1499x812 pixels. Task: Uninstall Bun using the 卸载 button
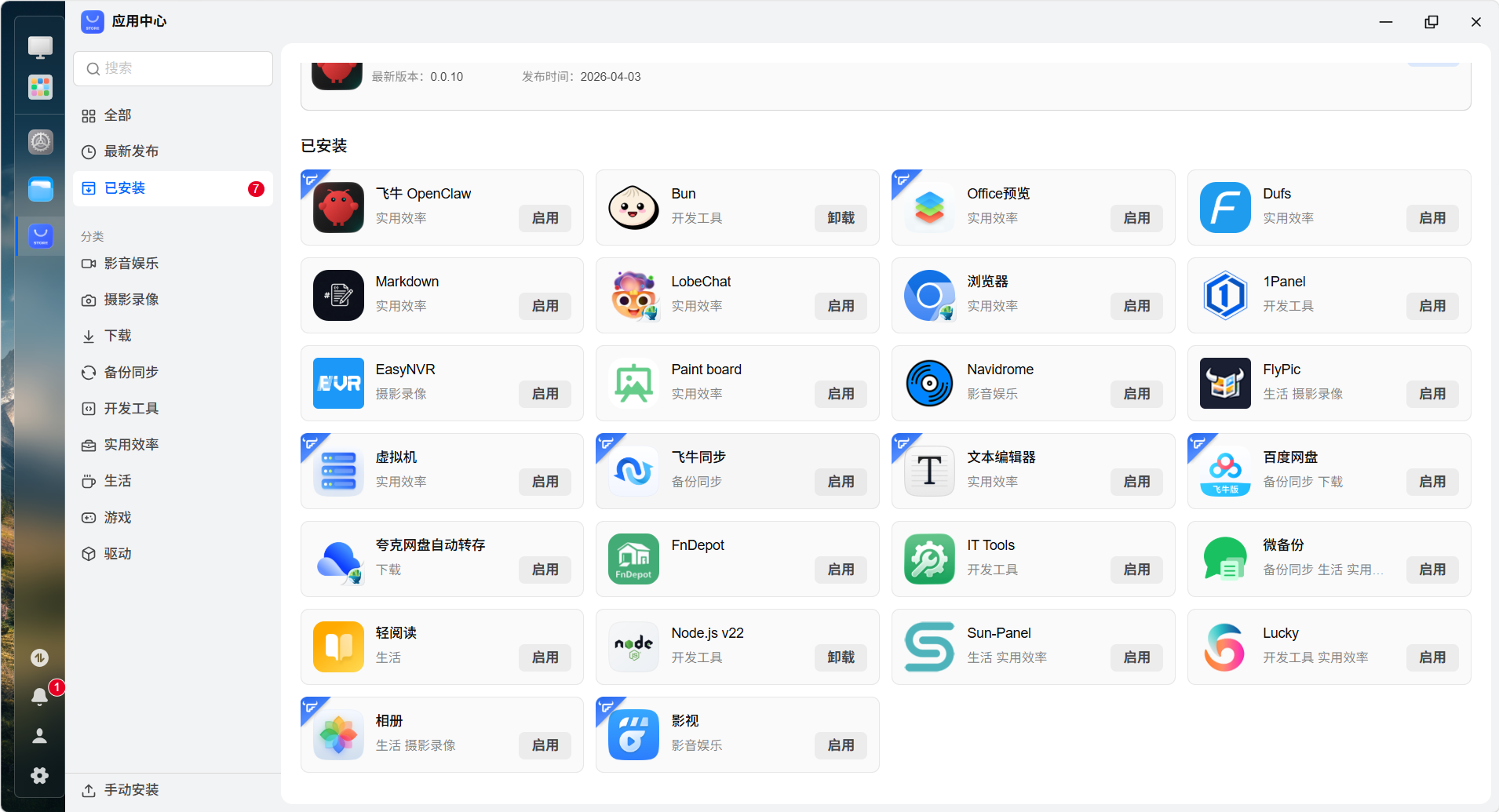pyautogui.click(x=840, y=218)
